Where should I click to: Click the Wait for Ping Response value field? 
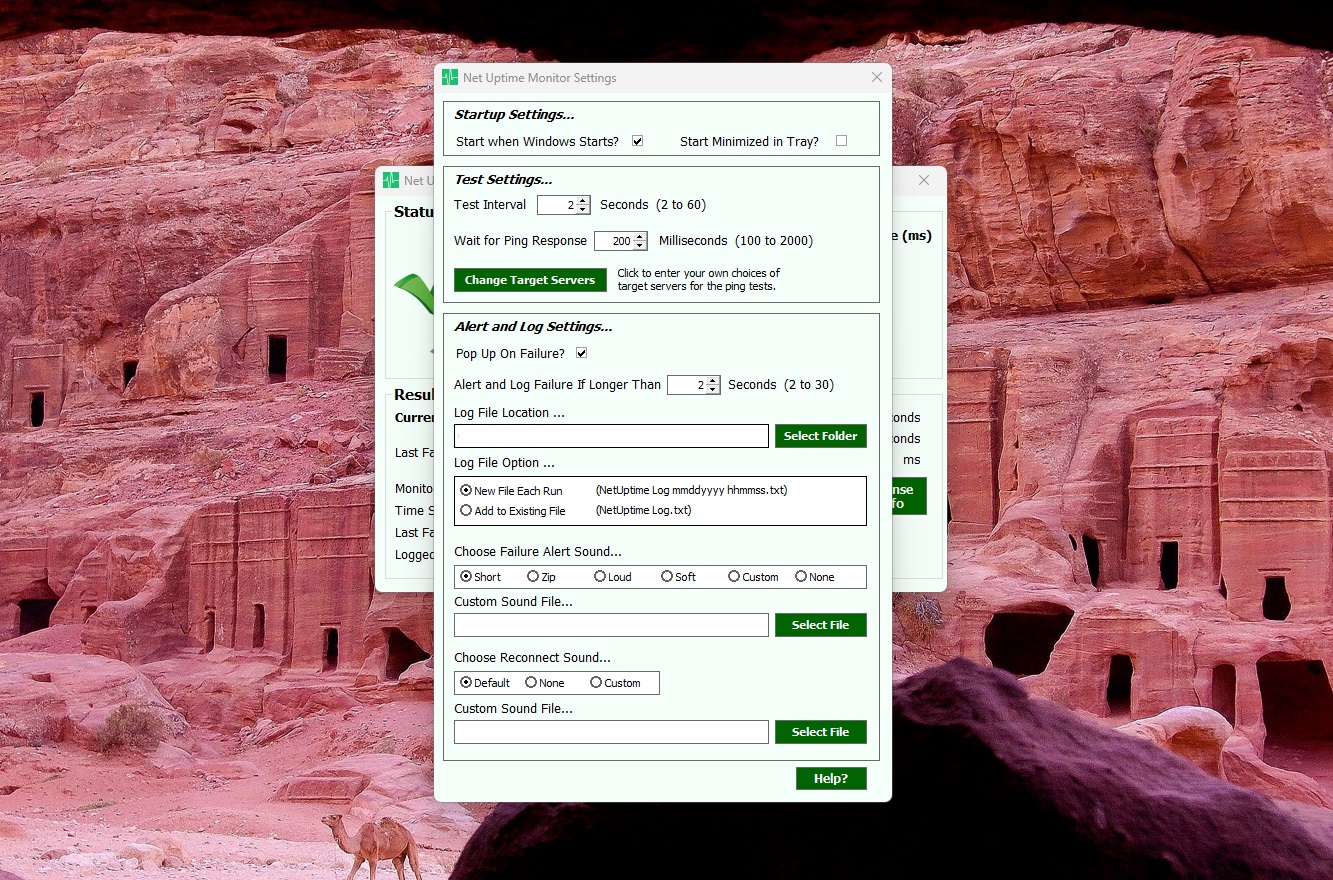pos(614,241)
